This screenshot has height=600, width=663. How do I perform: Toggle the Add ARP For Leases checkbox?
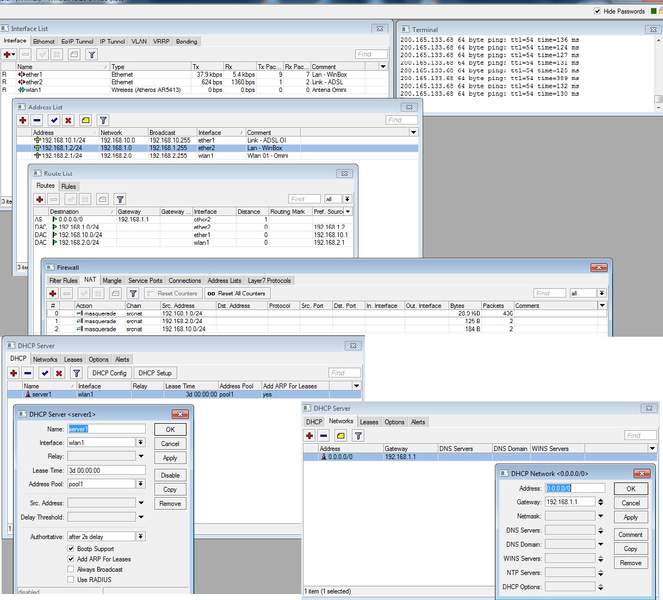pos(71,559)
